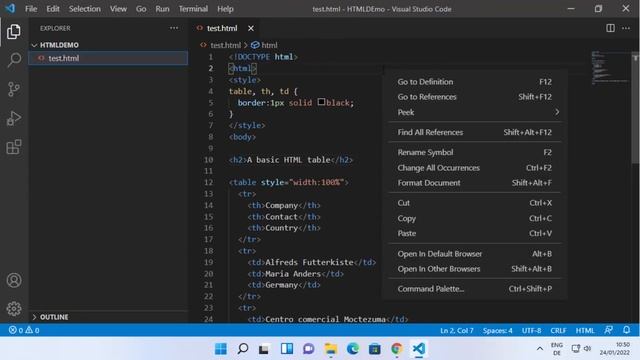
Task: Open Chat icon on the taskbar
Action: 309,349
